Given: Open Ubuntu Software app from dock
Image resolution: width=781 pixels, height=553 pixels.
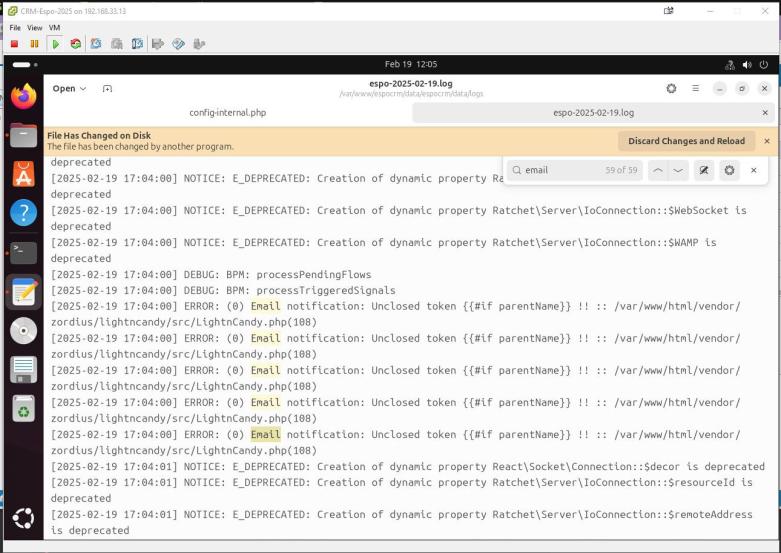Looking at the screenshot, I should click(x=23, y=173).
